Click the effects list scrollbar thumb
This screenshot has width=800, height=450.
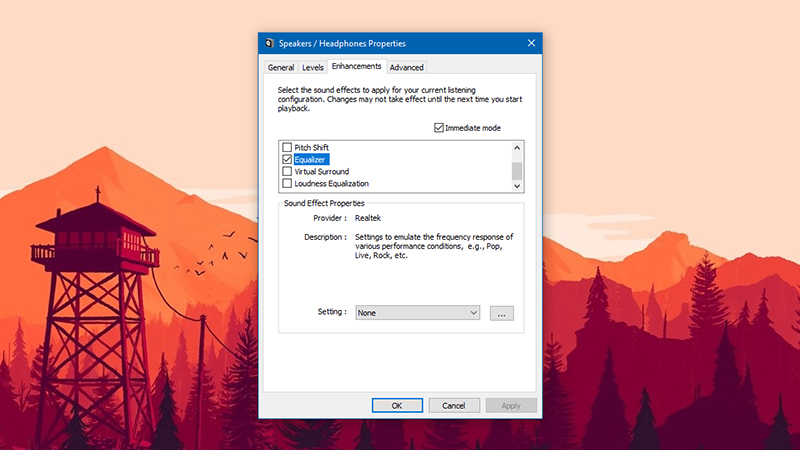point(517,171)
